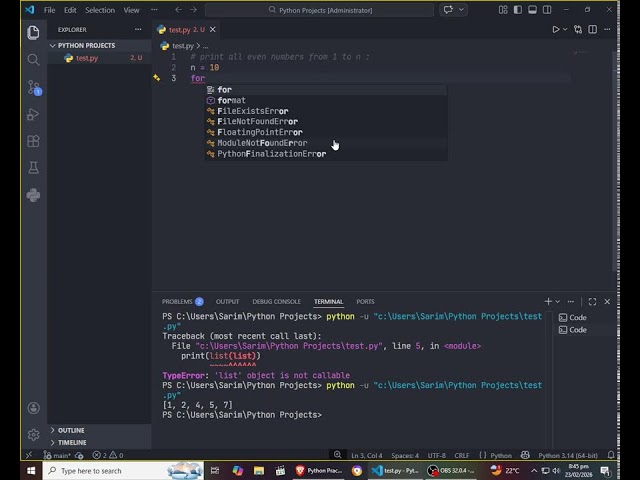Open errors and warnings status counter
The width and height of the screenshot is (640, 480).
click(x=108, y=455)
